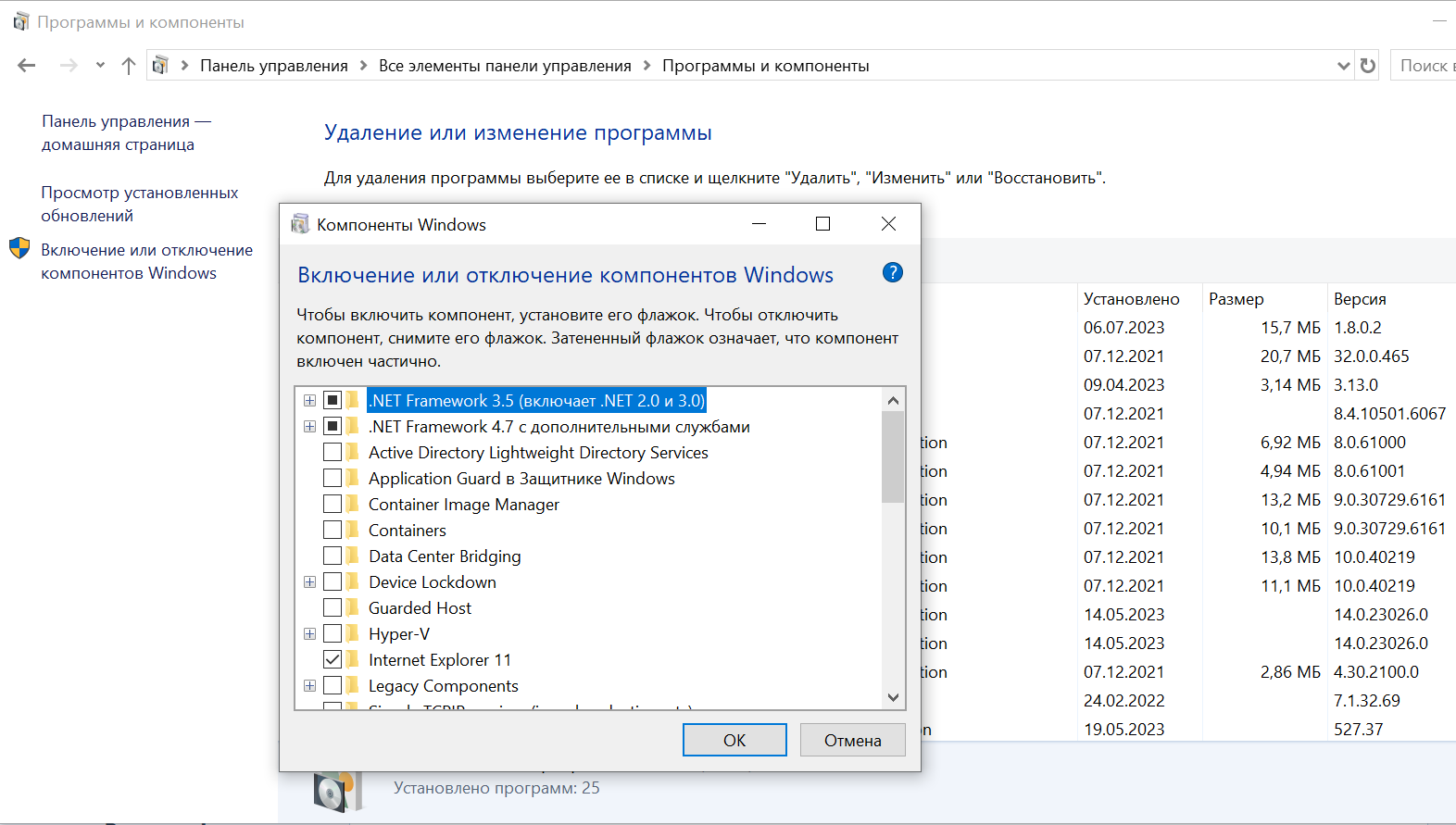Click the Панель управления breadcrumb
Screen dimensions: 1456x825
click(274, 66)
